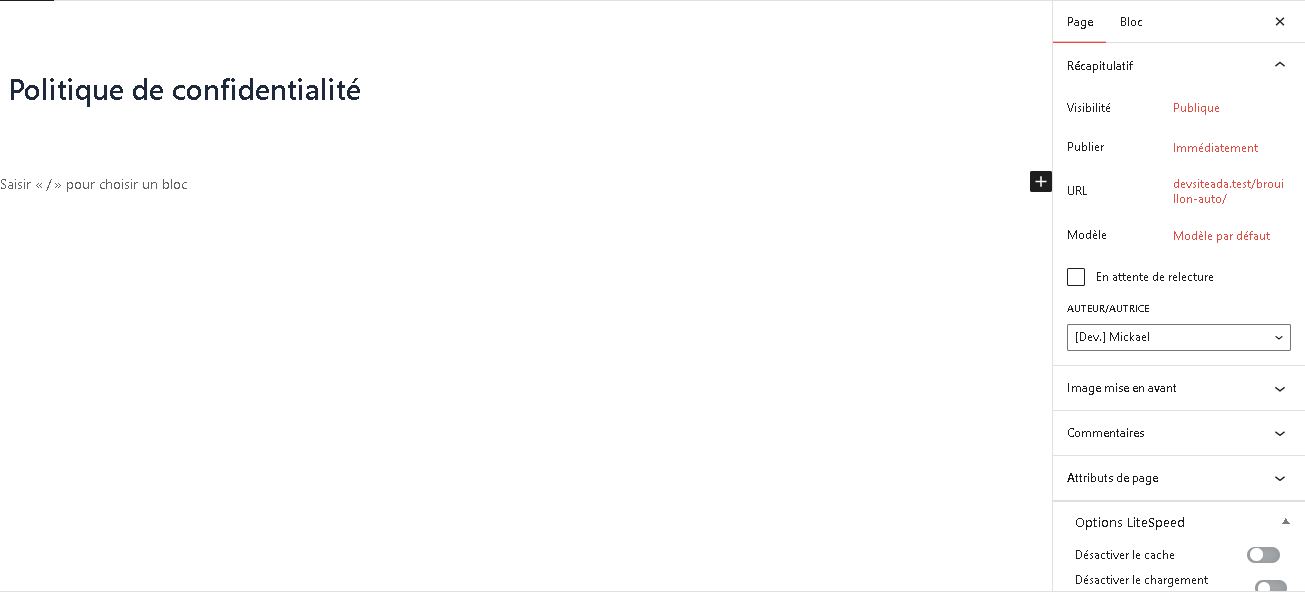Viewport: 1305px width, 597px height.
Task: Check En attente de relecture checkbox
Action: pyautogui.click(x=1076, y=277)
